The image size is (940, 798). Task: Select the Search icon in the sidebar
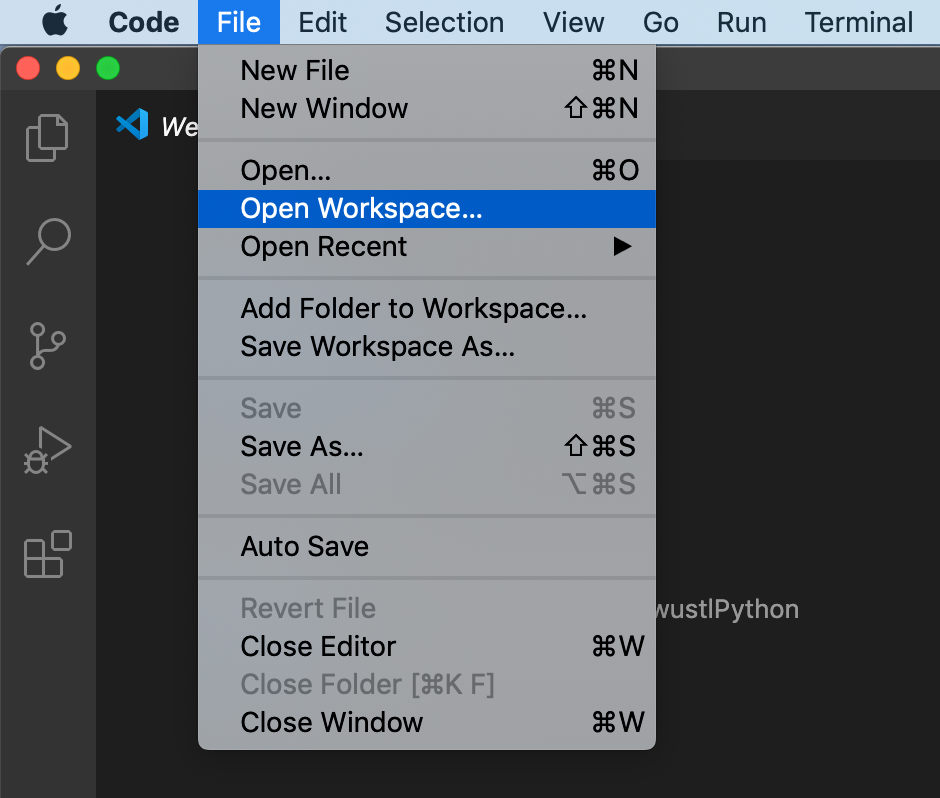click(x=46, y=241)
